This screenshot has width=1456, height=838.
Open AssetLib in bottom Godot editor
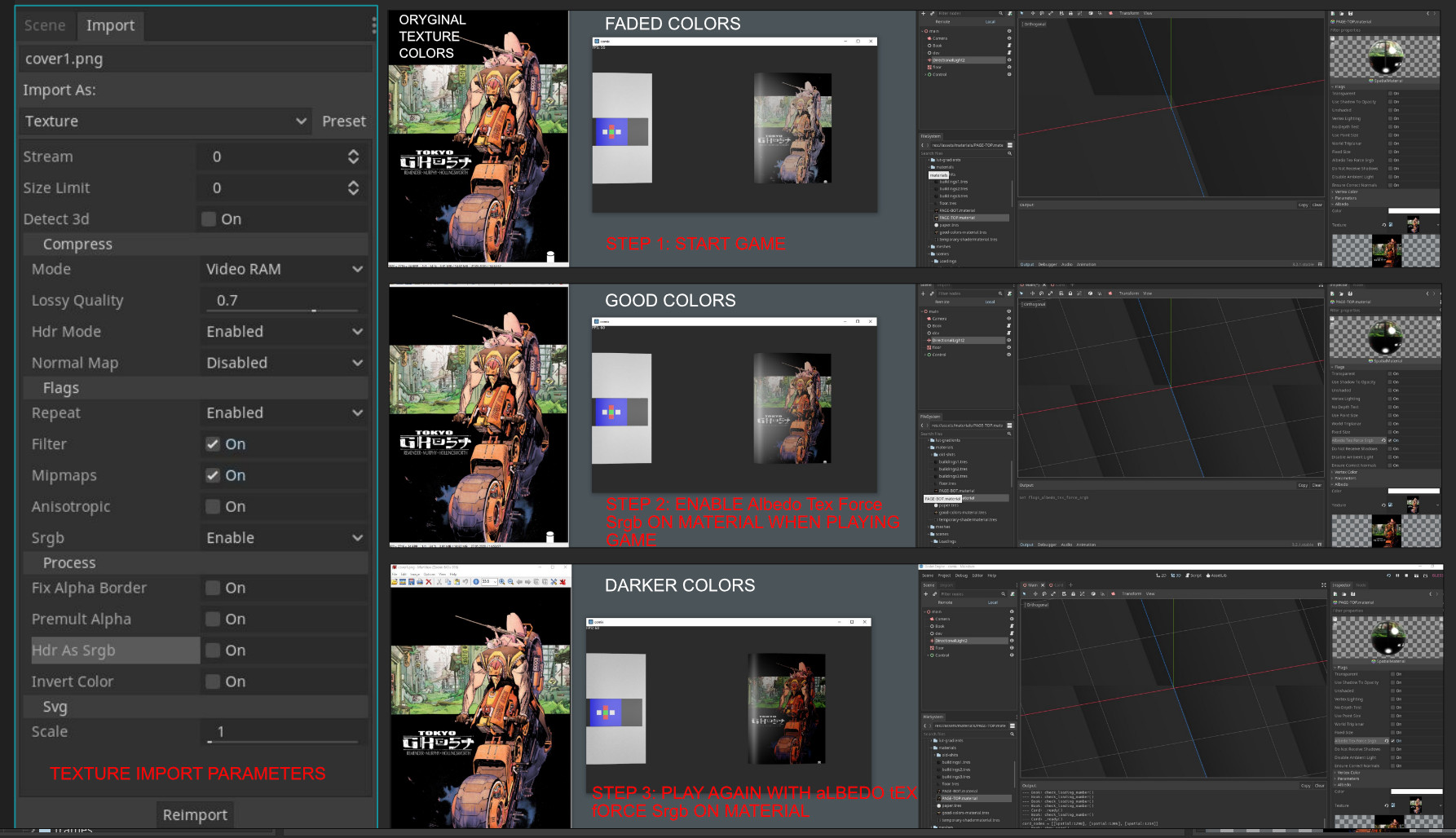coord(1216,576)
